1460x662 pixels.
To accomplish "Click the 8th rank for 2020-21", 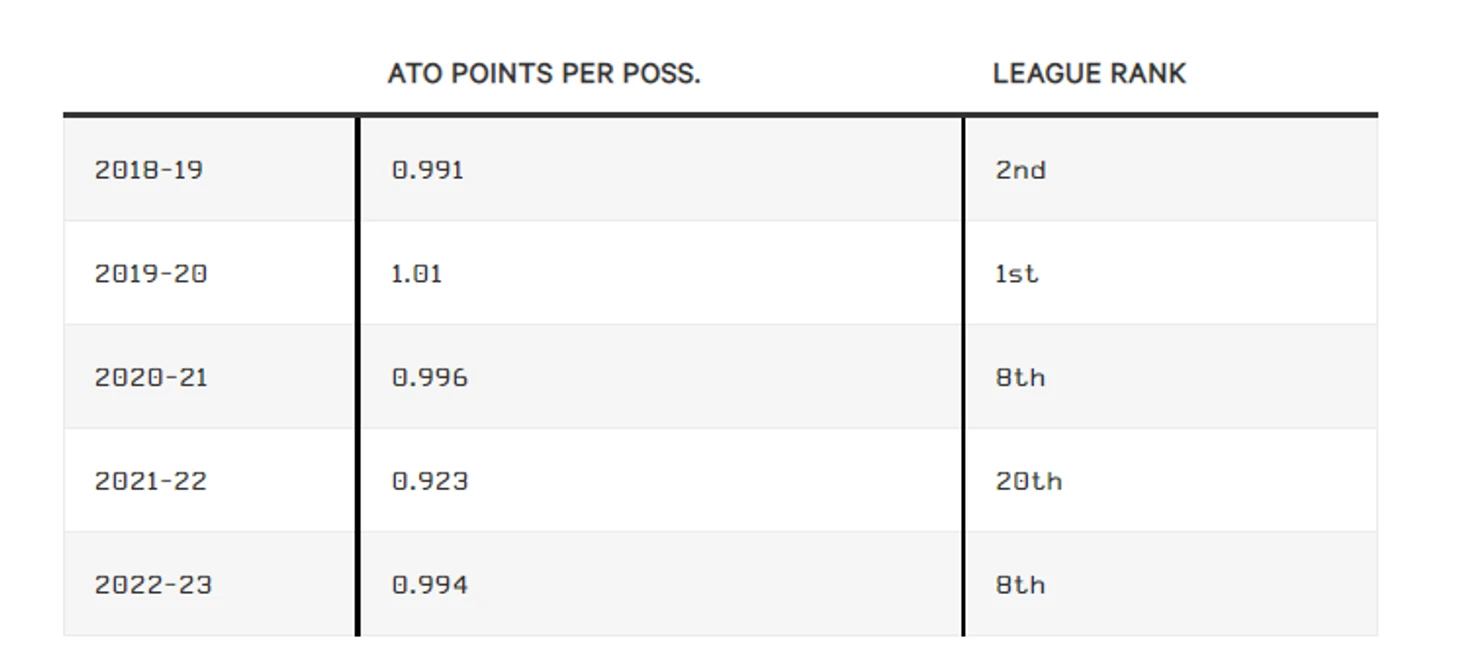I will coord(1020,377).
